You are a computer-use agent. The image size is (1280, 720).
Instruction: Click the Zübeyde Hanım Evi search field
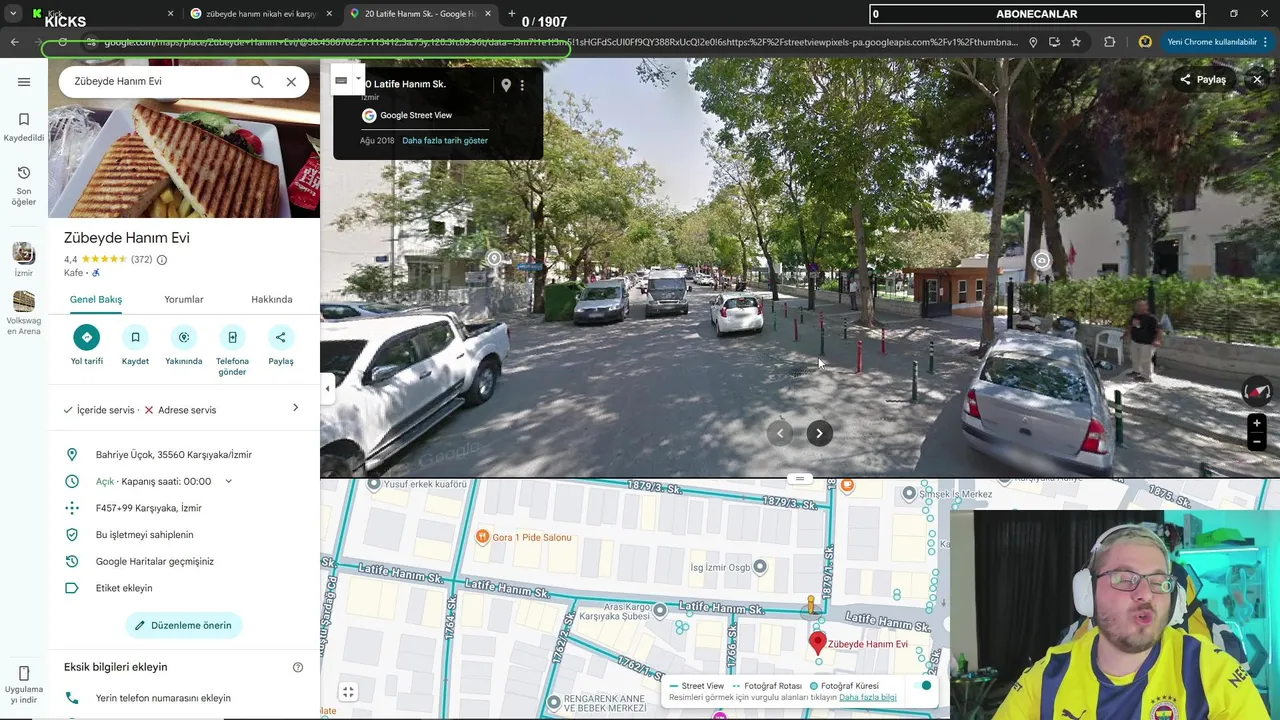point(155,82)
